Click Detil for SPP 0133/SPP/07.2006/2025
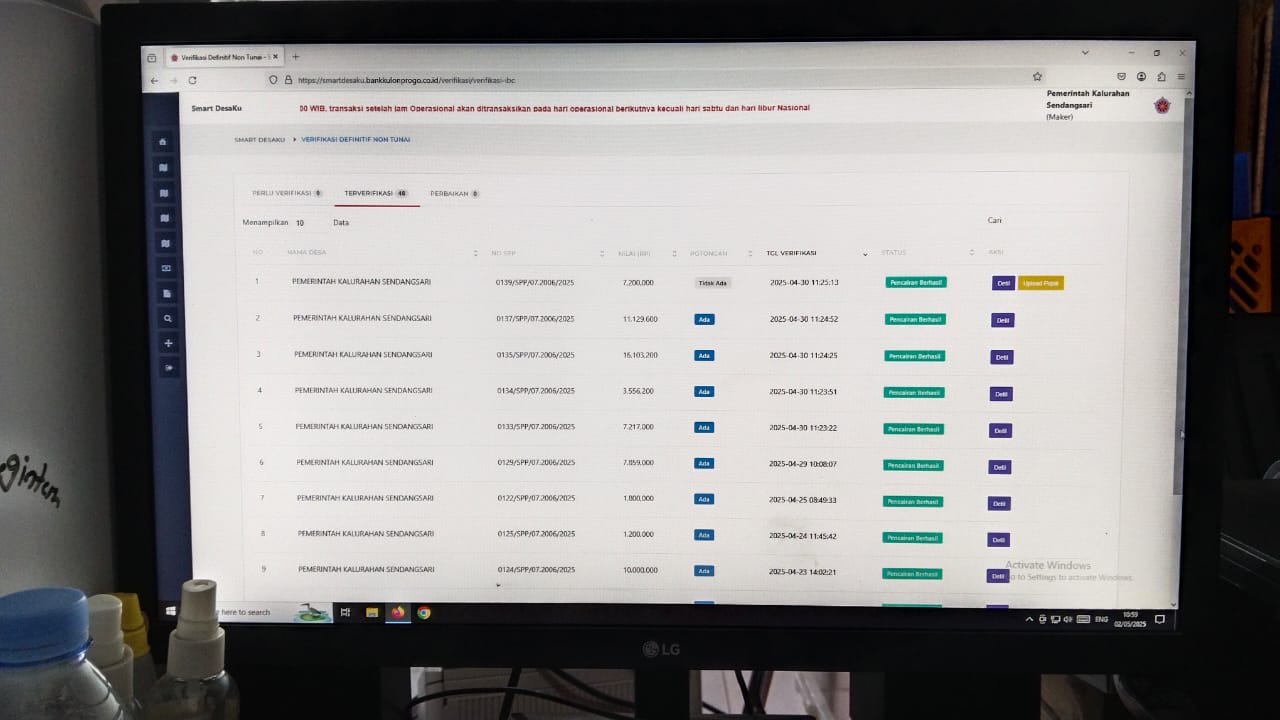The width and height of the screenshot is (1280, 720). (x=1000, y=431)
